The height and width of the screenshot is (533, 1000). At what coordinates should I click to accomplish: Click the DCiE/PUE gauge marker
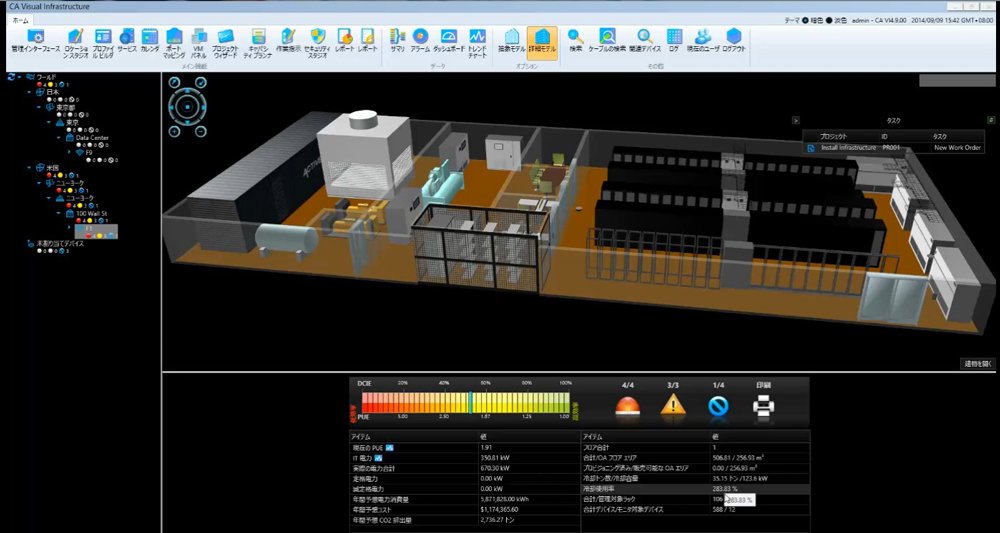click(471, 402)
